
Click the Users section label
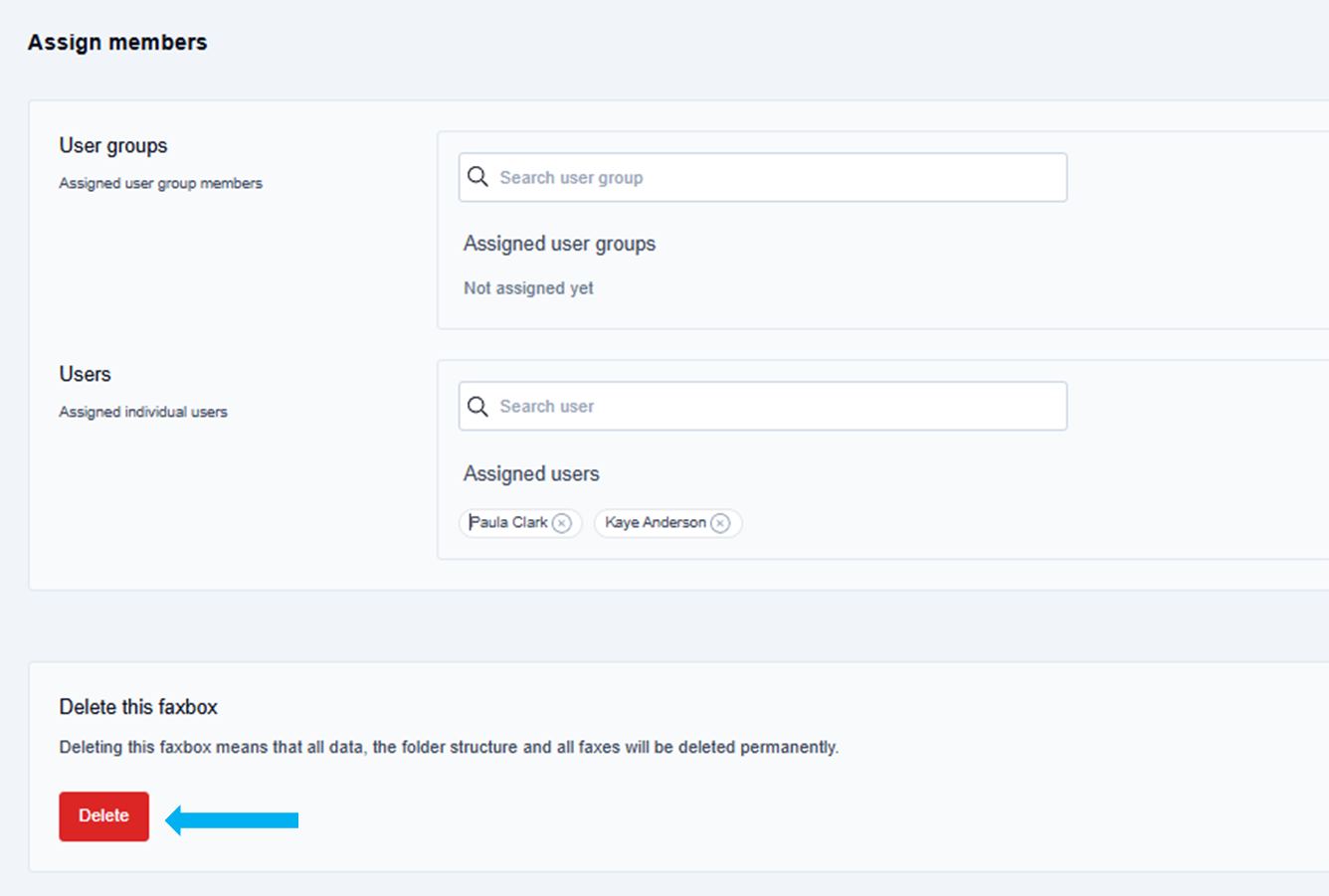pyautogui.click(x=85, y=375)
